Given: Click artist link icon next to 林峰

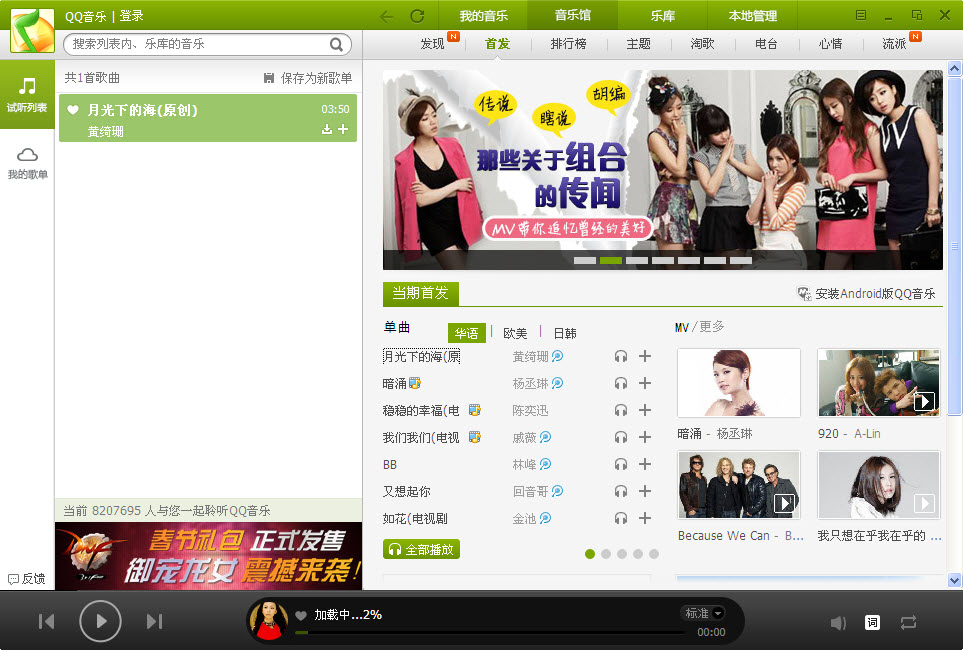Looking at the screenshot, I should [545, 464].
